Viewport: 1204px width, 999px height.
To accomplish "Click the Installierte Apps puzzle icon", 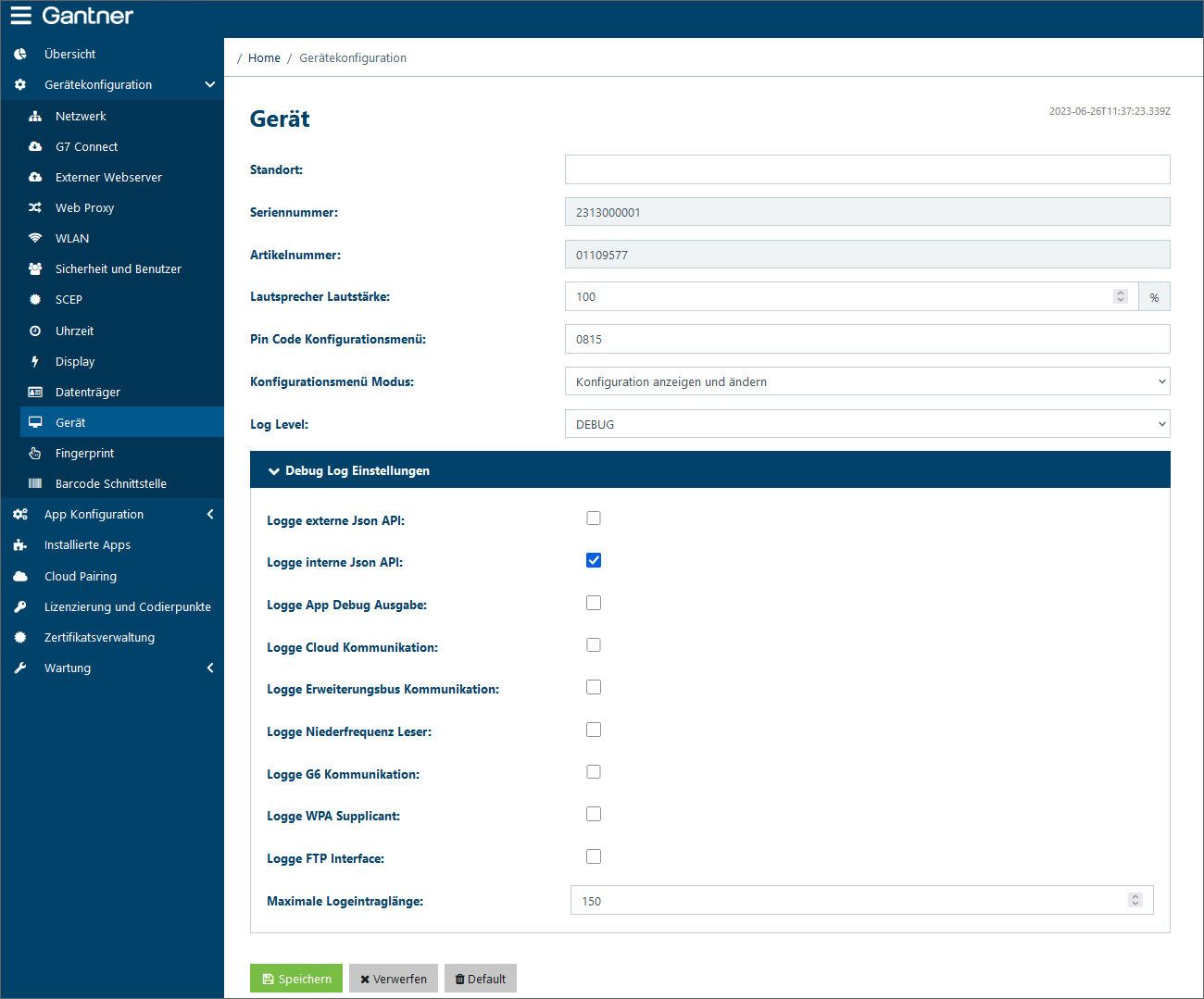I will point(20,544).
